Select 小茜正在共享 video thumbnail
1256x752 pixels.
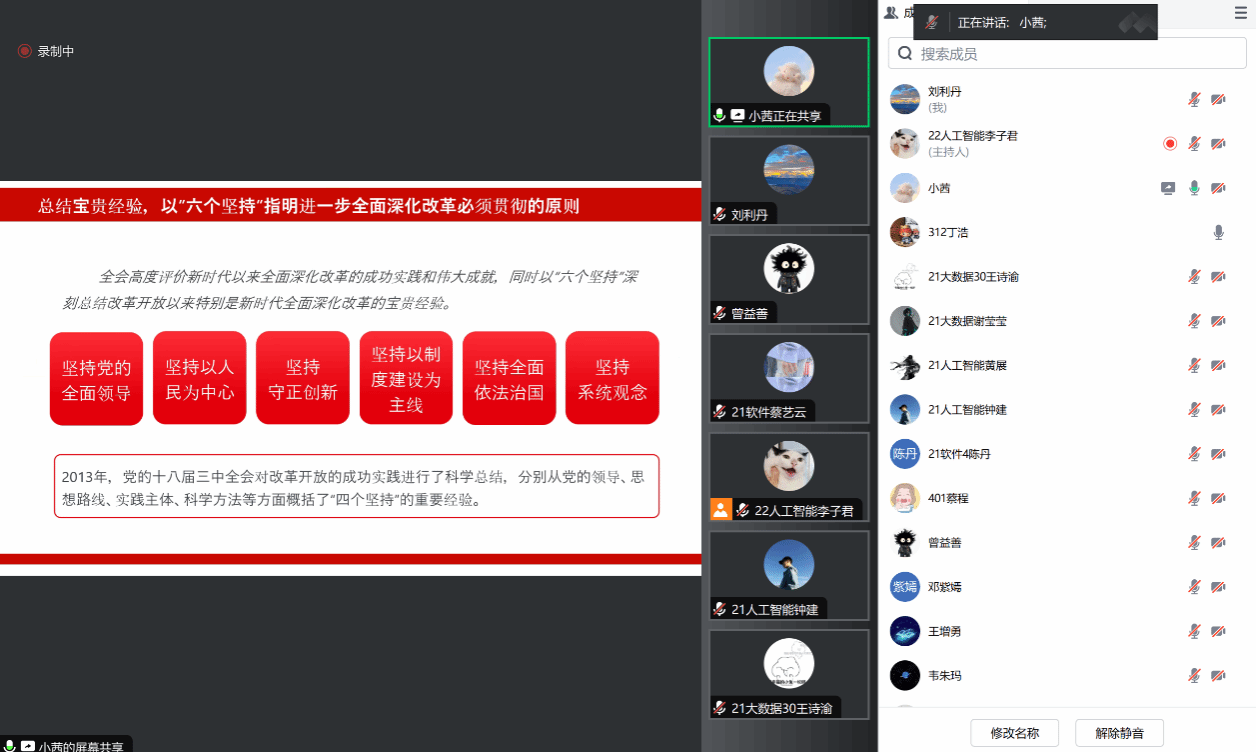tap(788, 82)
